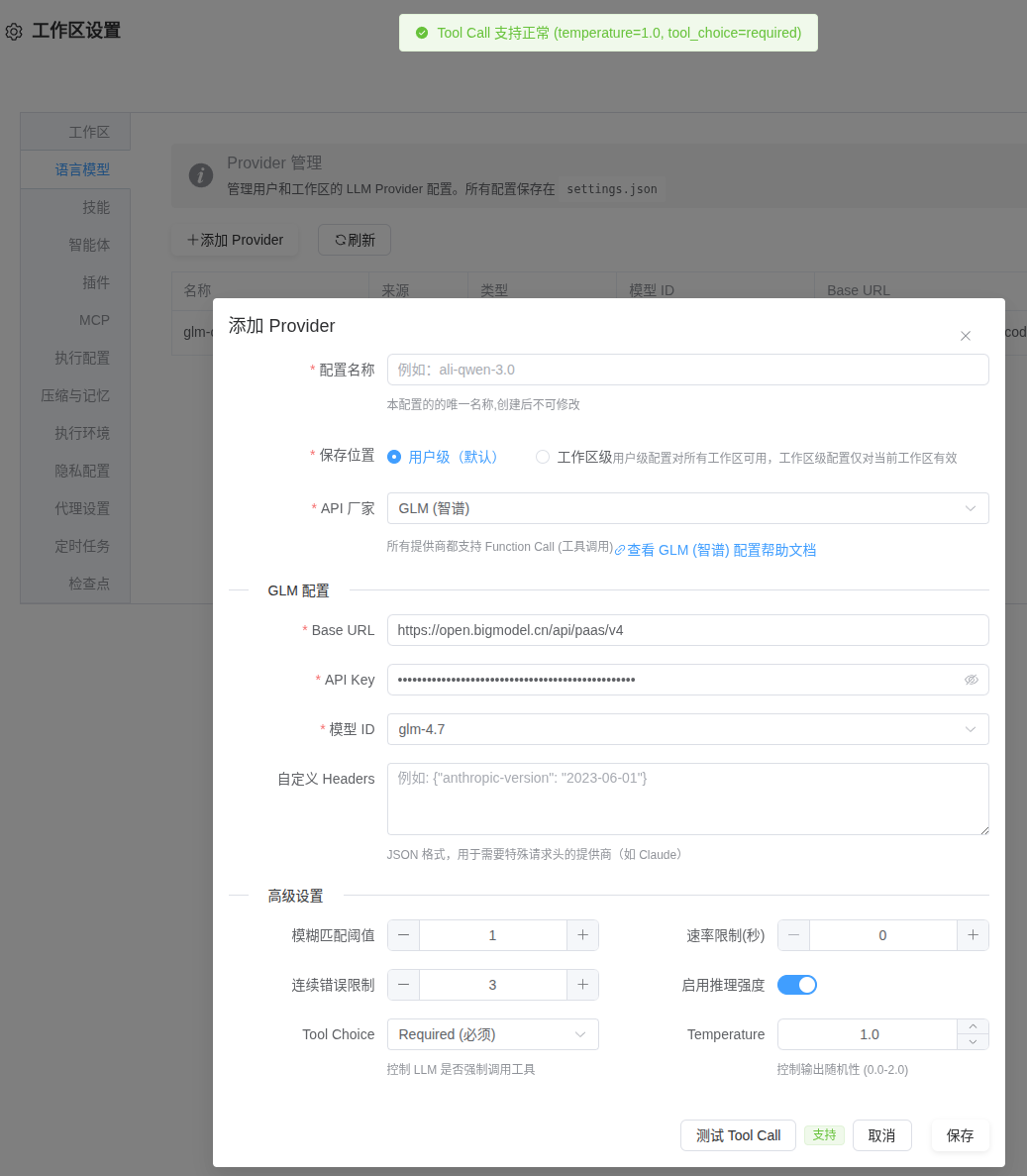Click the 测试 Tool Call button
The height and width of the screenshot is (1176, 1027).
click(x=738, y=1135)
